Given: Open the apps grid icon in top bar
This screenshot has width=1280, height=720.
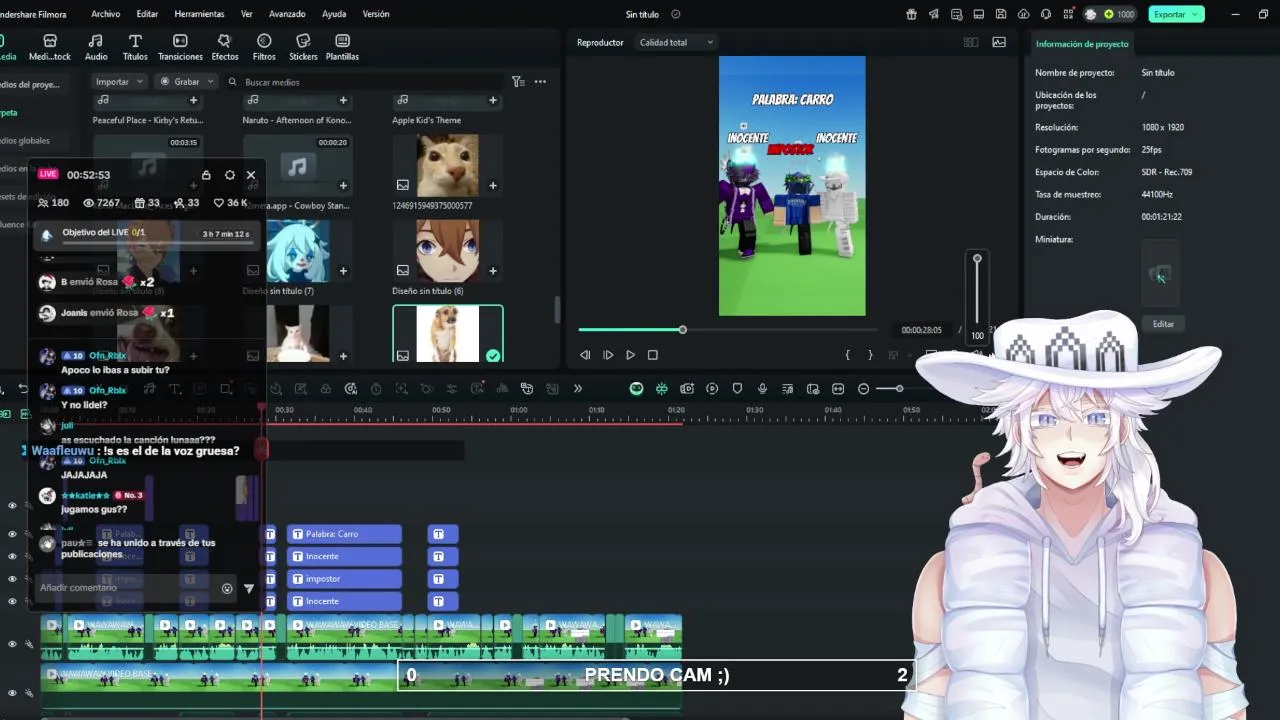Looking at the screenshot, I should coord(1068,14).
